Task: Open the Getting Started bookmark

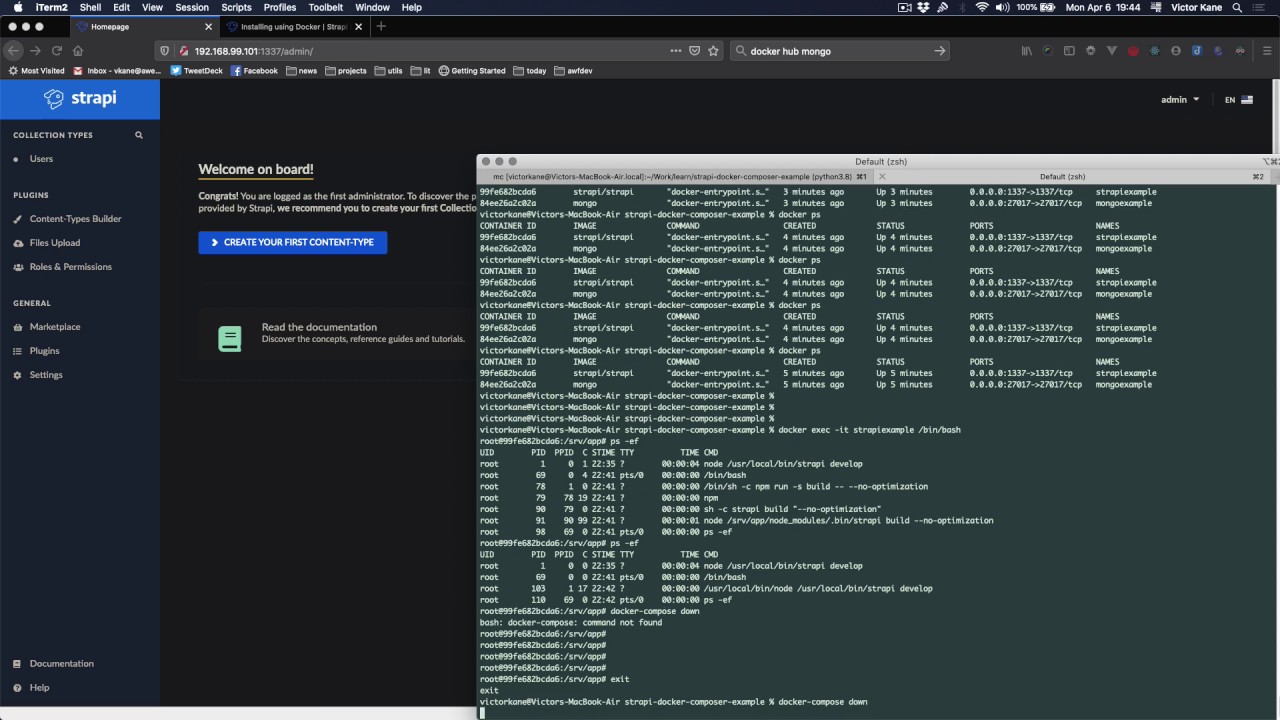Action: tap(472, 71)
